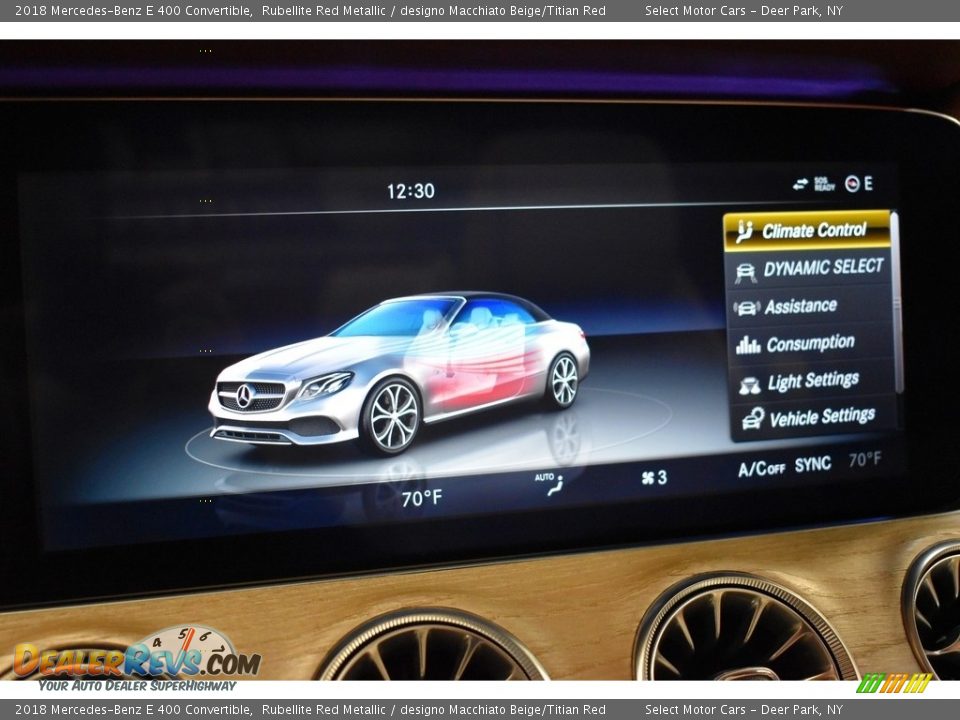Select the passenger temperature 70°F by SYNC
960x720 pixels.
point(864,459)
